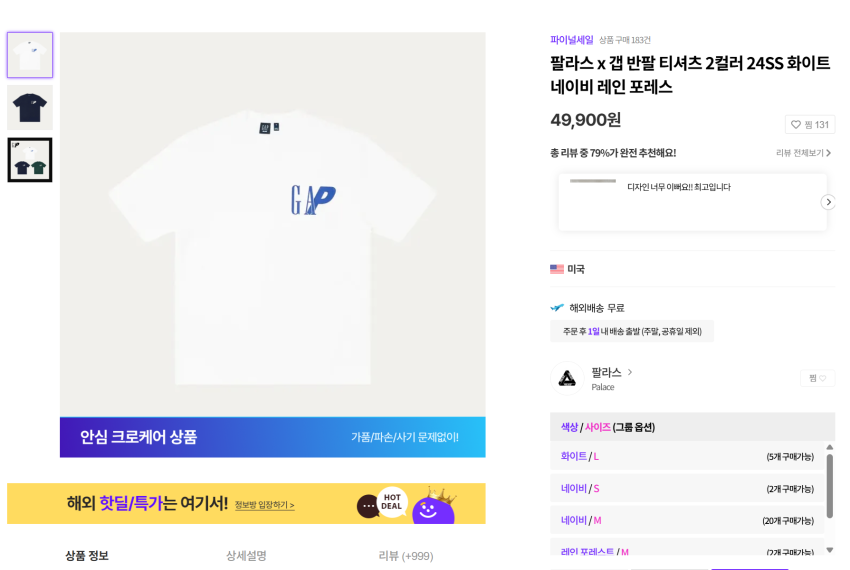Screen dimensions: 850x570
Task: Select the three-color t-shirts thumbnail
Action: click(30, 160)
